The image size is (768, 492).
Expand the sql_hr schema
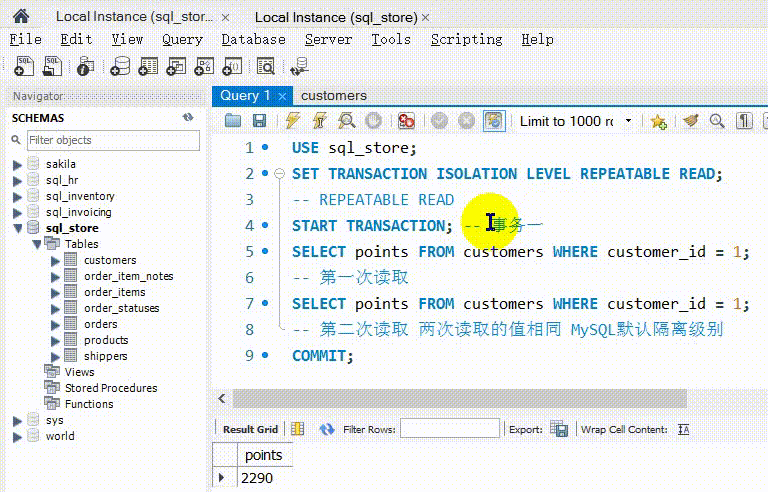pos(18,181)
